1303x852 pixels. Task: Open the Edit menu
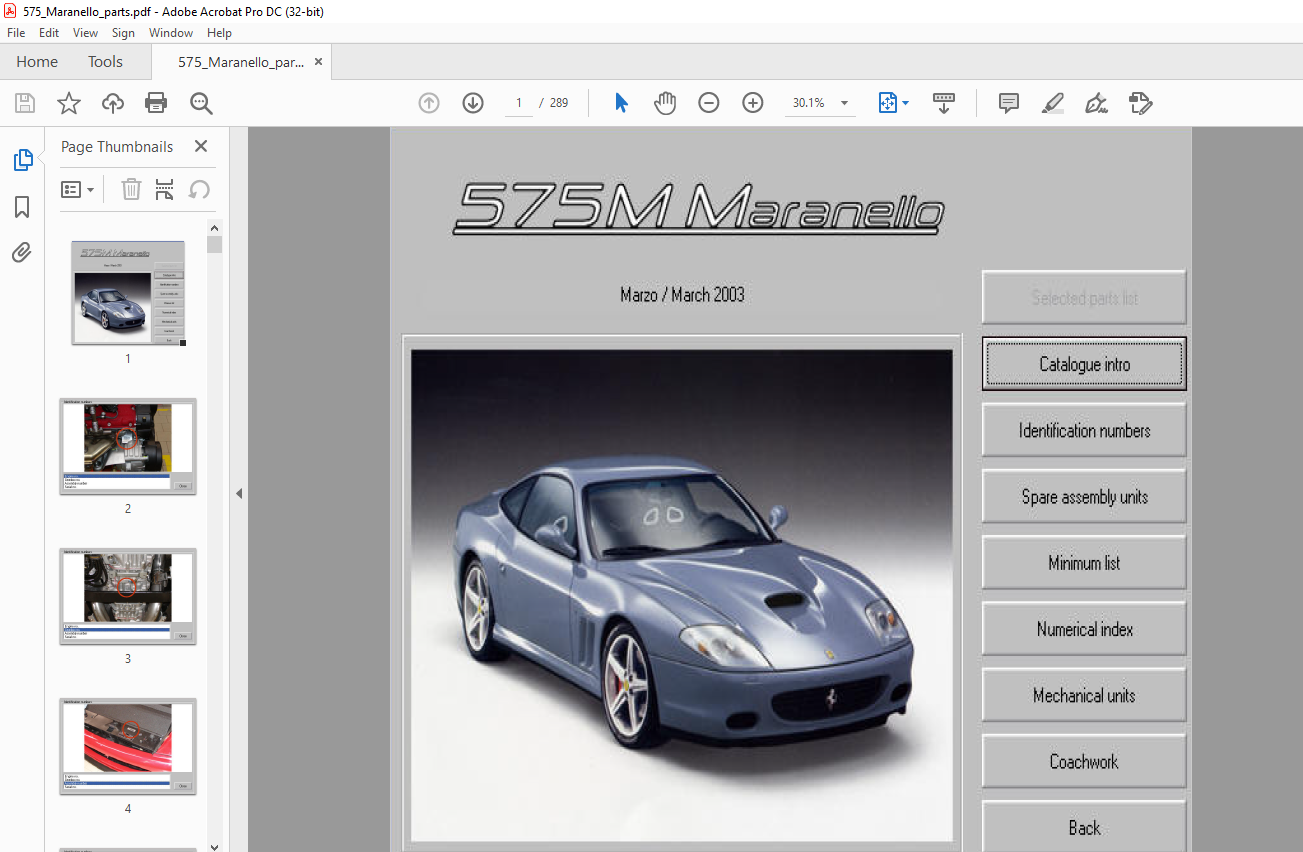[x=49, y=33]
